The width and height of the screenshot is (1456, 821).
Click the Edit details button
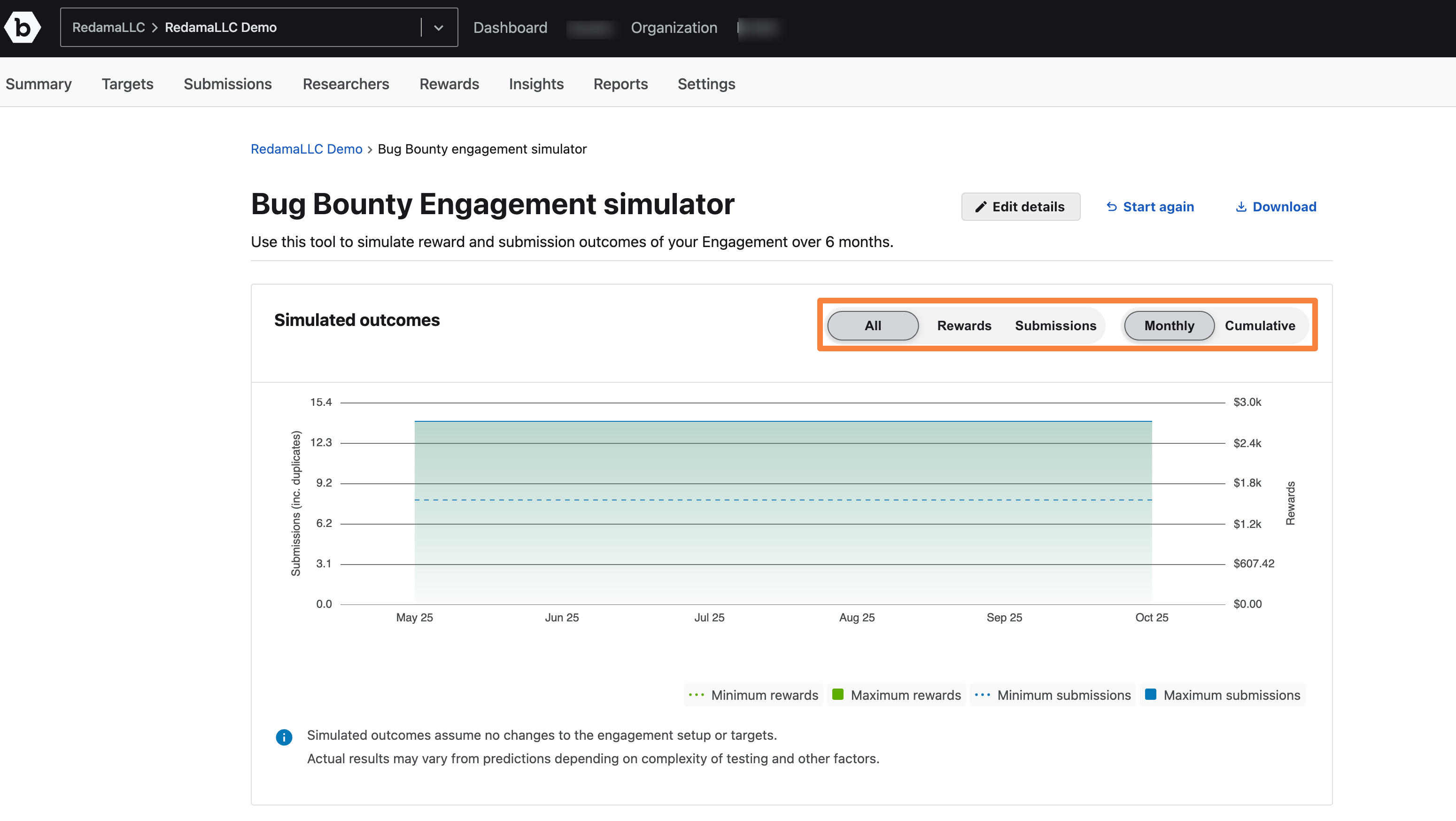click(x=1020, y=207)
